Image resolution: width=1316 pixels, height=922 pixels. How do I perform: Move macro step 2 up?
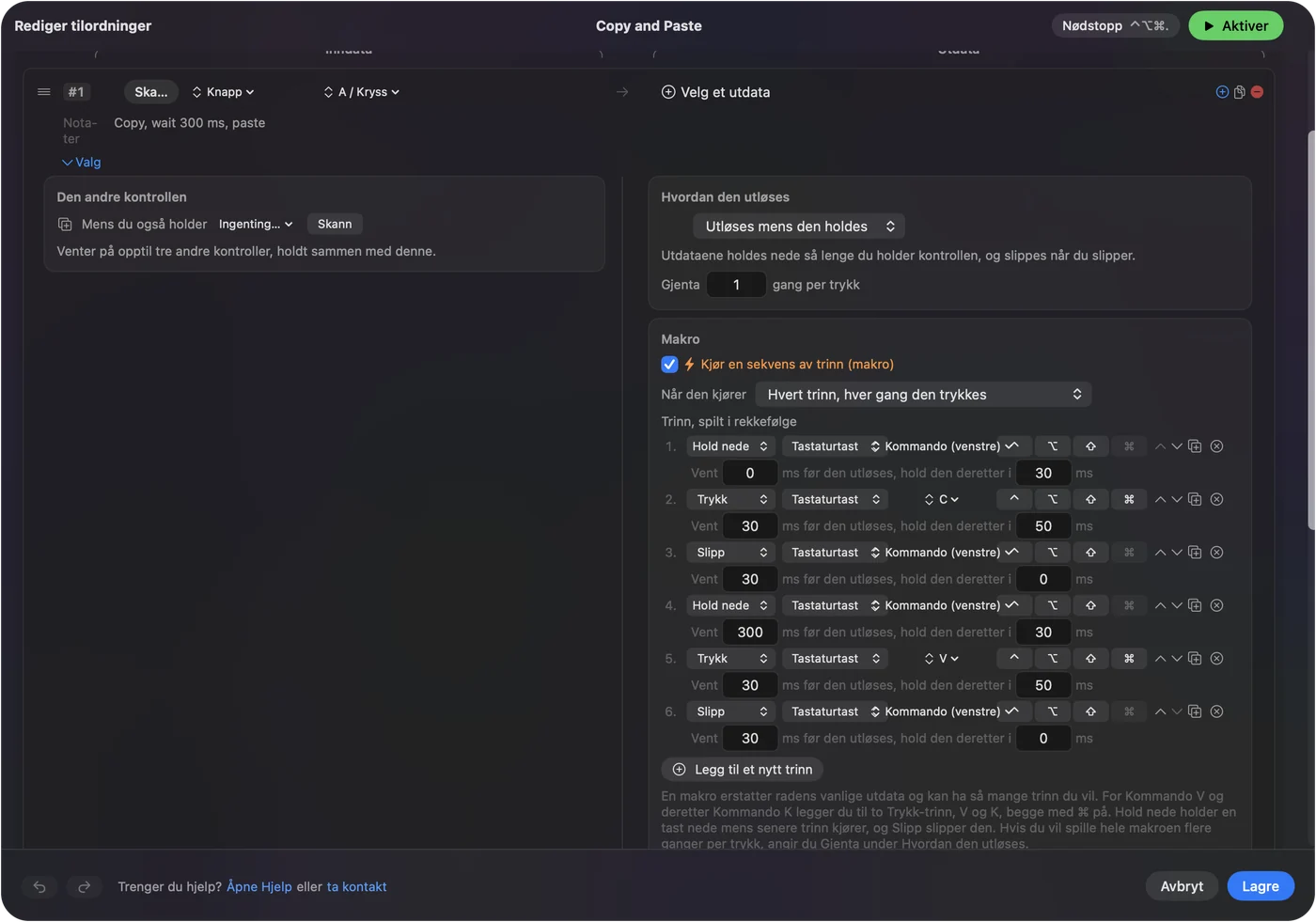[1160, 500]
